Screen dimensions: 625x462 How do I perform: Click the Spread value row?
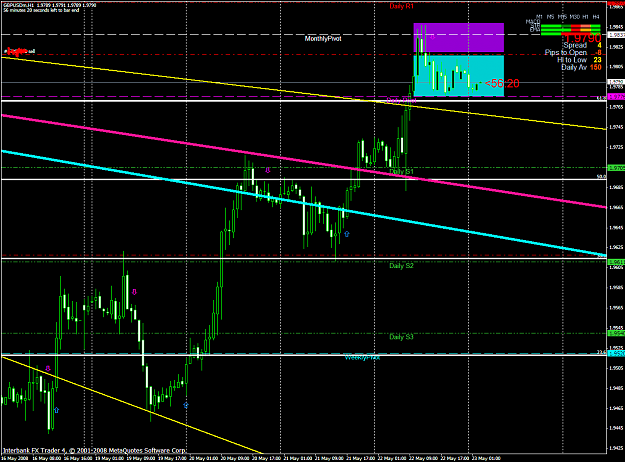pyautogui.click(x=582, y=45)
